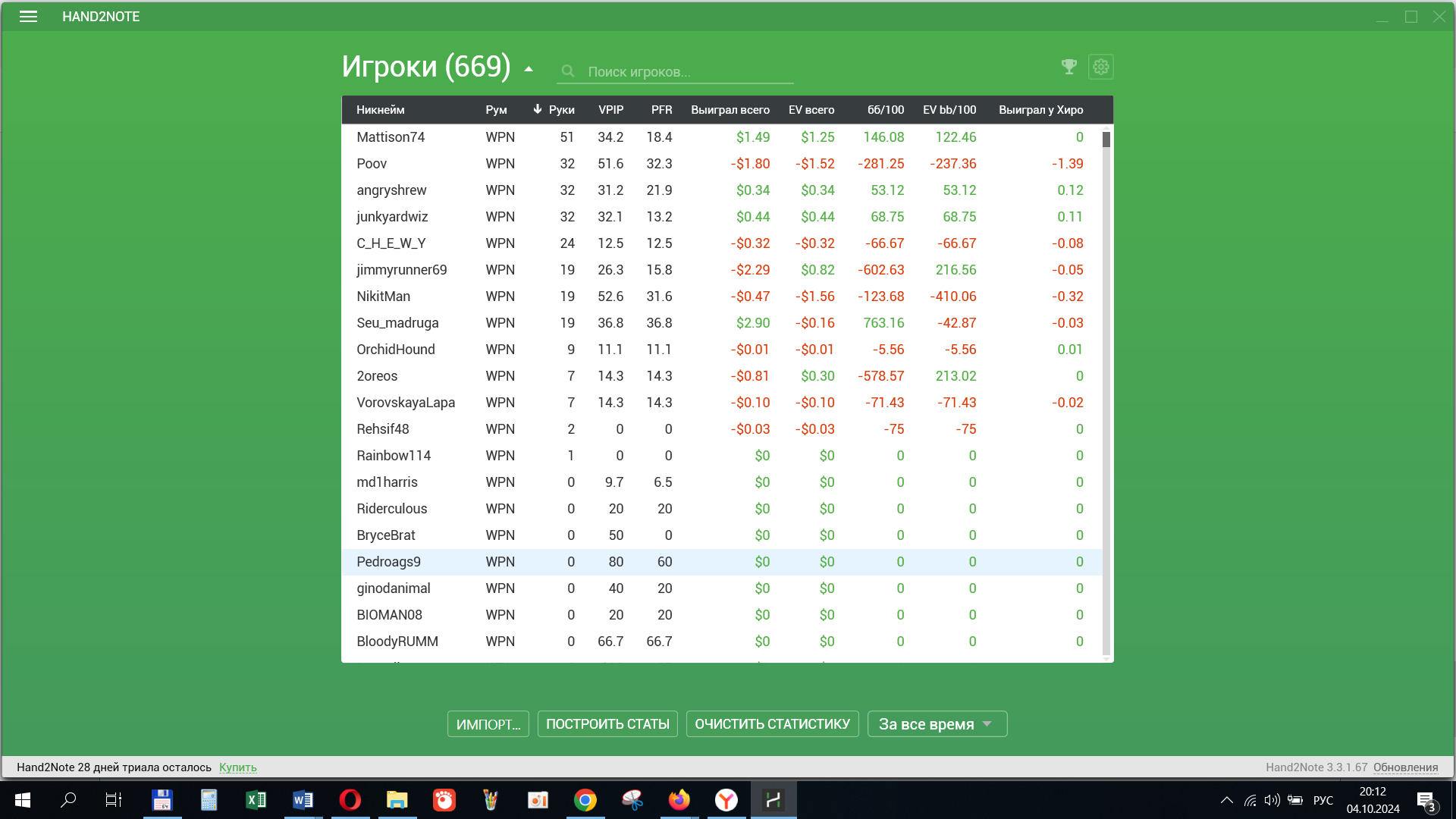Sort by Выиграл всего column header

730,110
